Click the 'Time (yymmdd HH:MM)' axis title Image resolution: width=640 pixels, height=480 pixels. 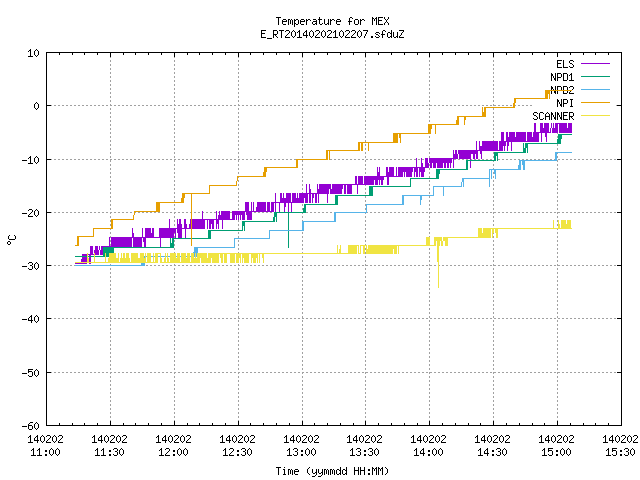(x=332, y=471)
